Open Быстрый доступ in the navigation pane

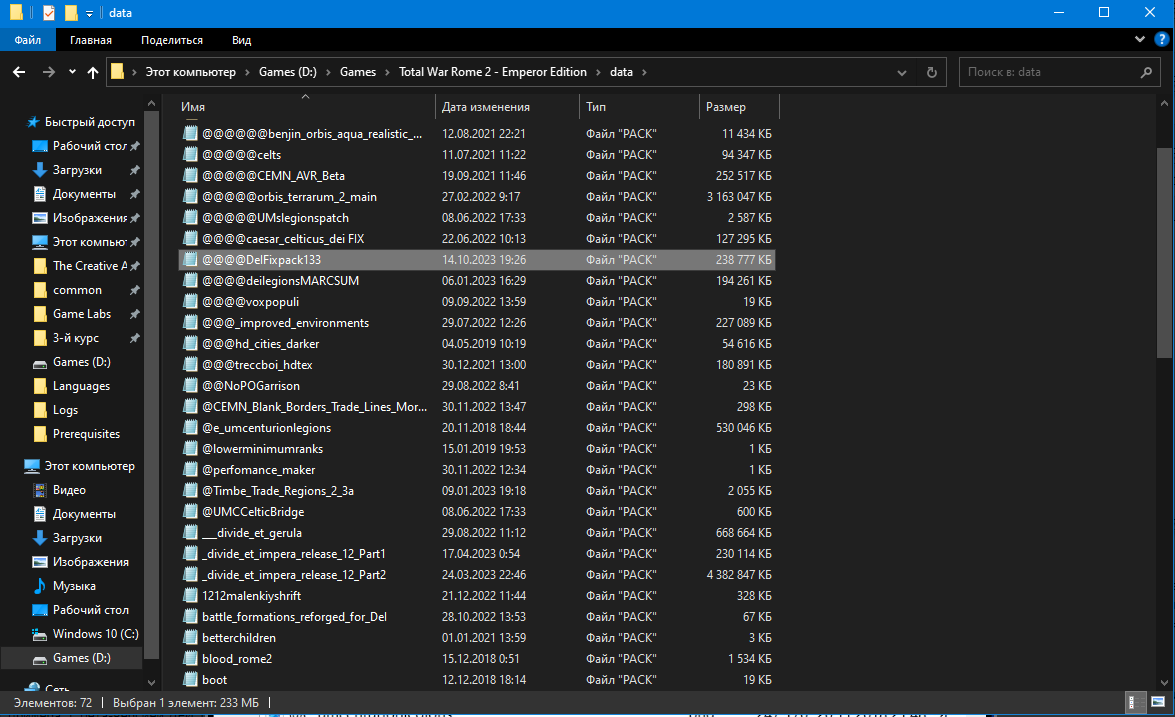89,121
